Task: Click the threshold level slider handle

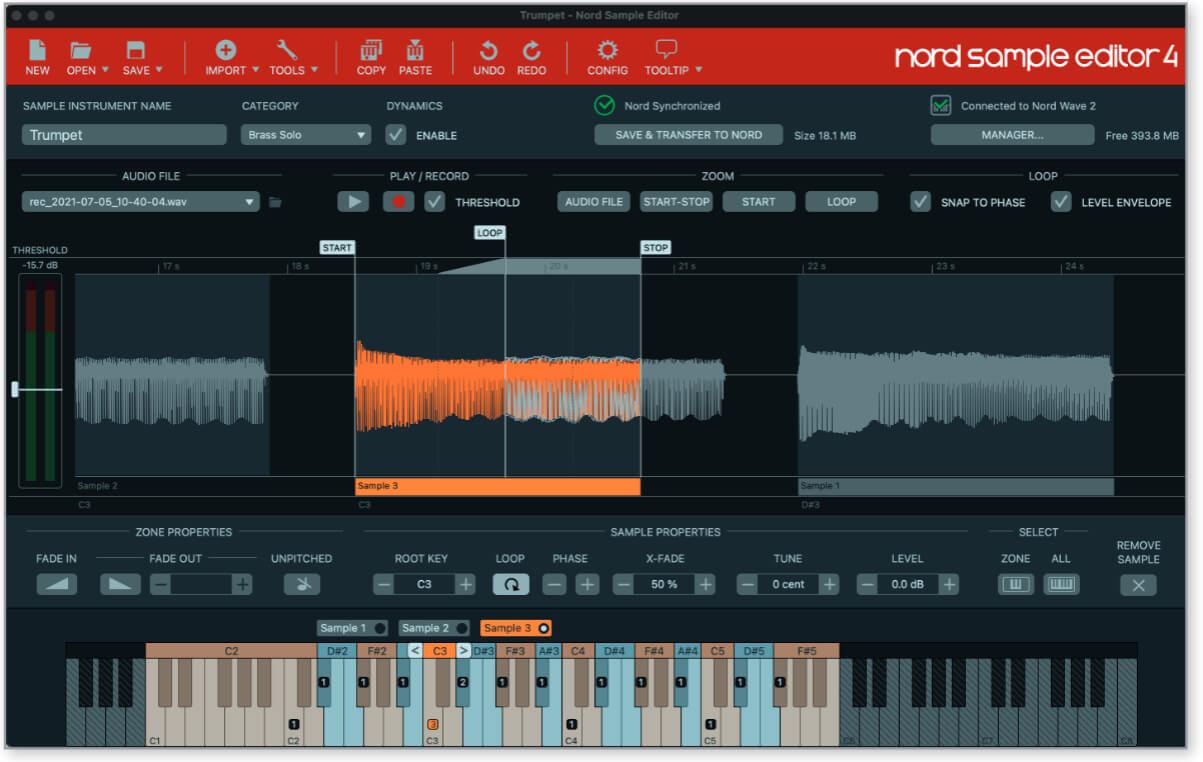Action: point(16,389)
